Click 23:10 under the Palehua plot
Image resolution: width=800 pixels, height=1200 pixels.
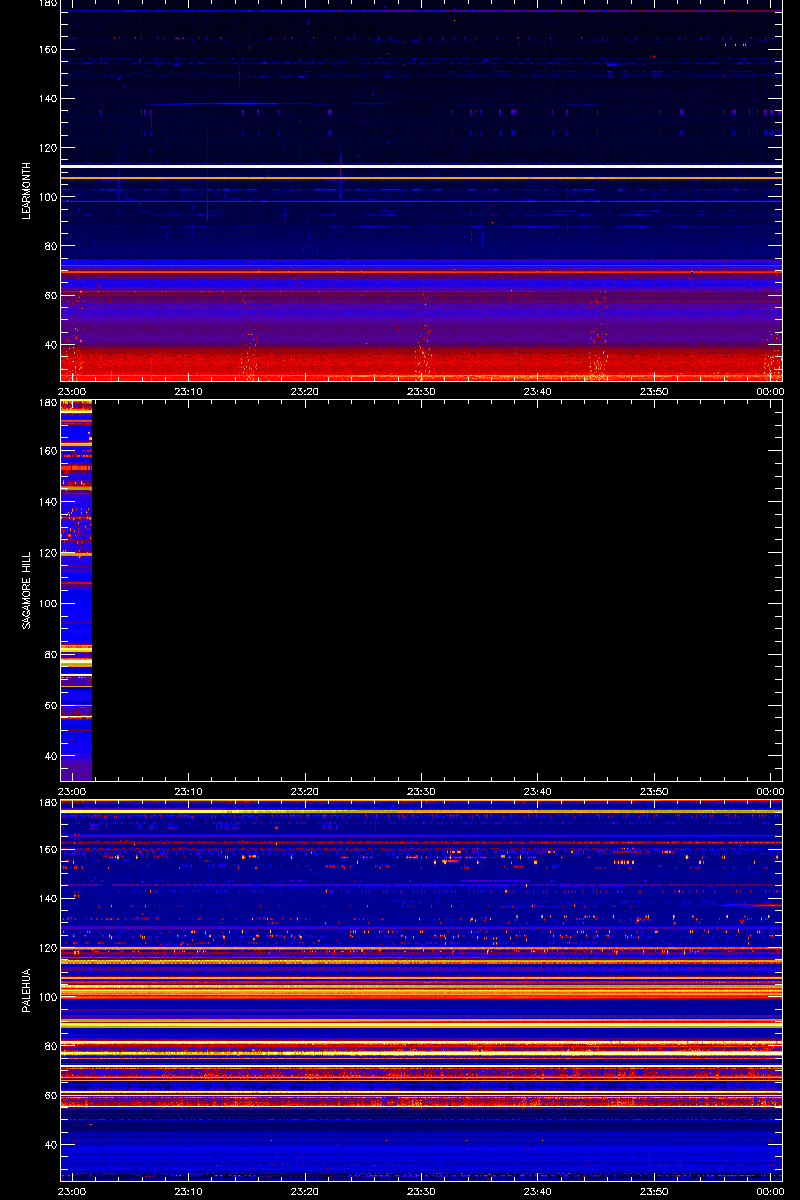pyautogui.click(x=189, y=1191)
